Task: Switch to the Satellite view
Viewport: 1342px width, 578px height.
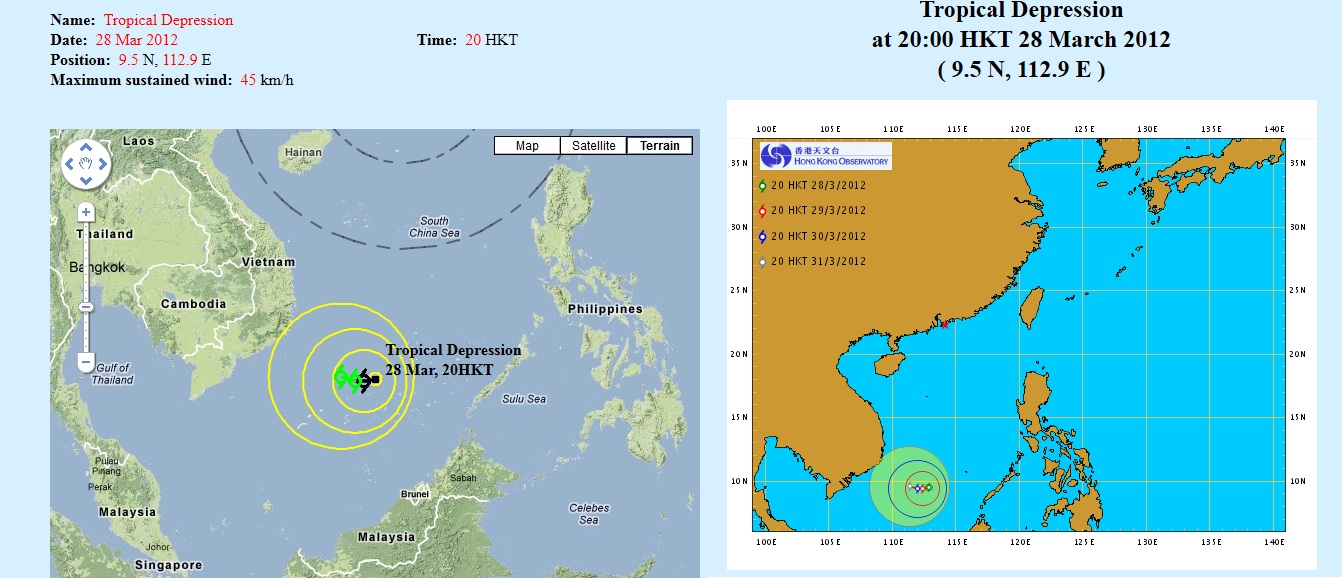Action: [x=593, y=146]
